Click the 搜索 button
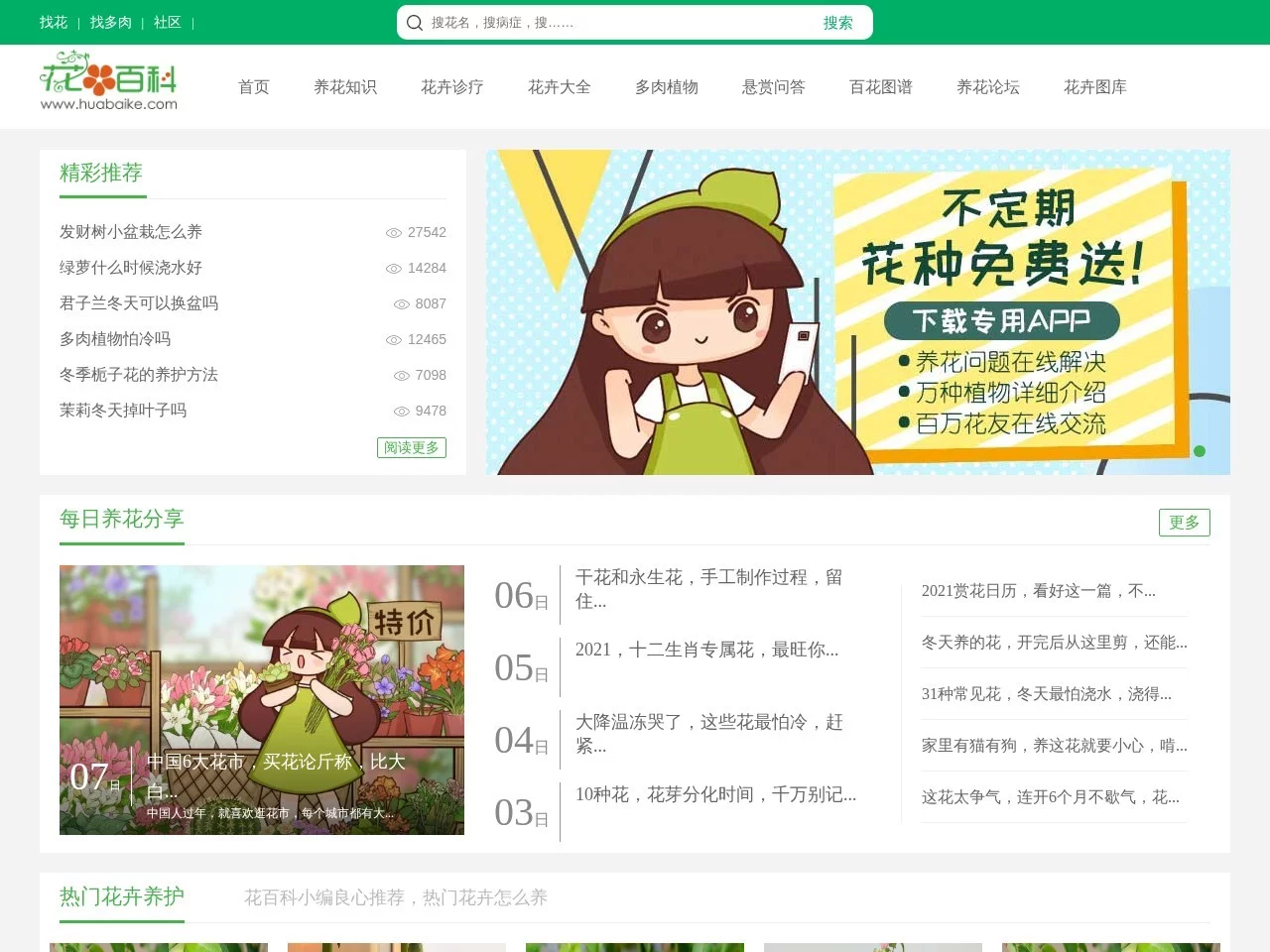Image resolution: width=1270 pixels, height=952 pixels. (x=839, y=22)
